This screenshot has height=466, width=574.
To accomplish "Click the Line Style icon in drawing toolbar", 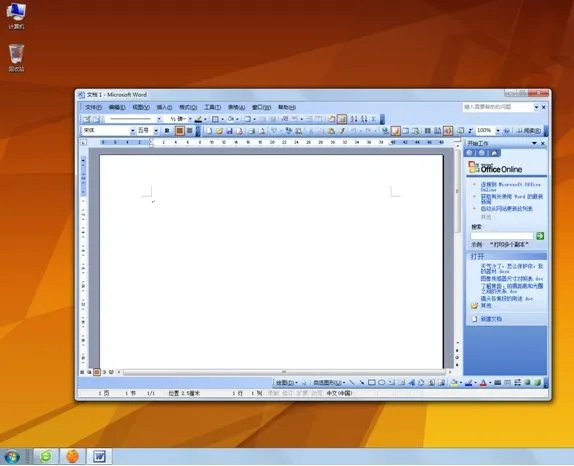I will pyautogui.click(x=497, y=383).
